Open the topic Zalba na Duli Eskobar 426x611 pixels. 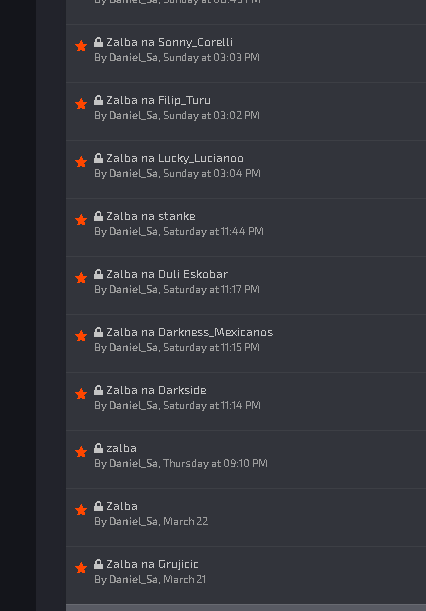pos(167,274)
